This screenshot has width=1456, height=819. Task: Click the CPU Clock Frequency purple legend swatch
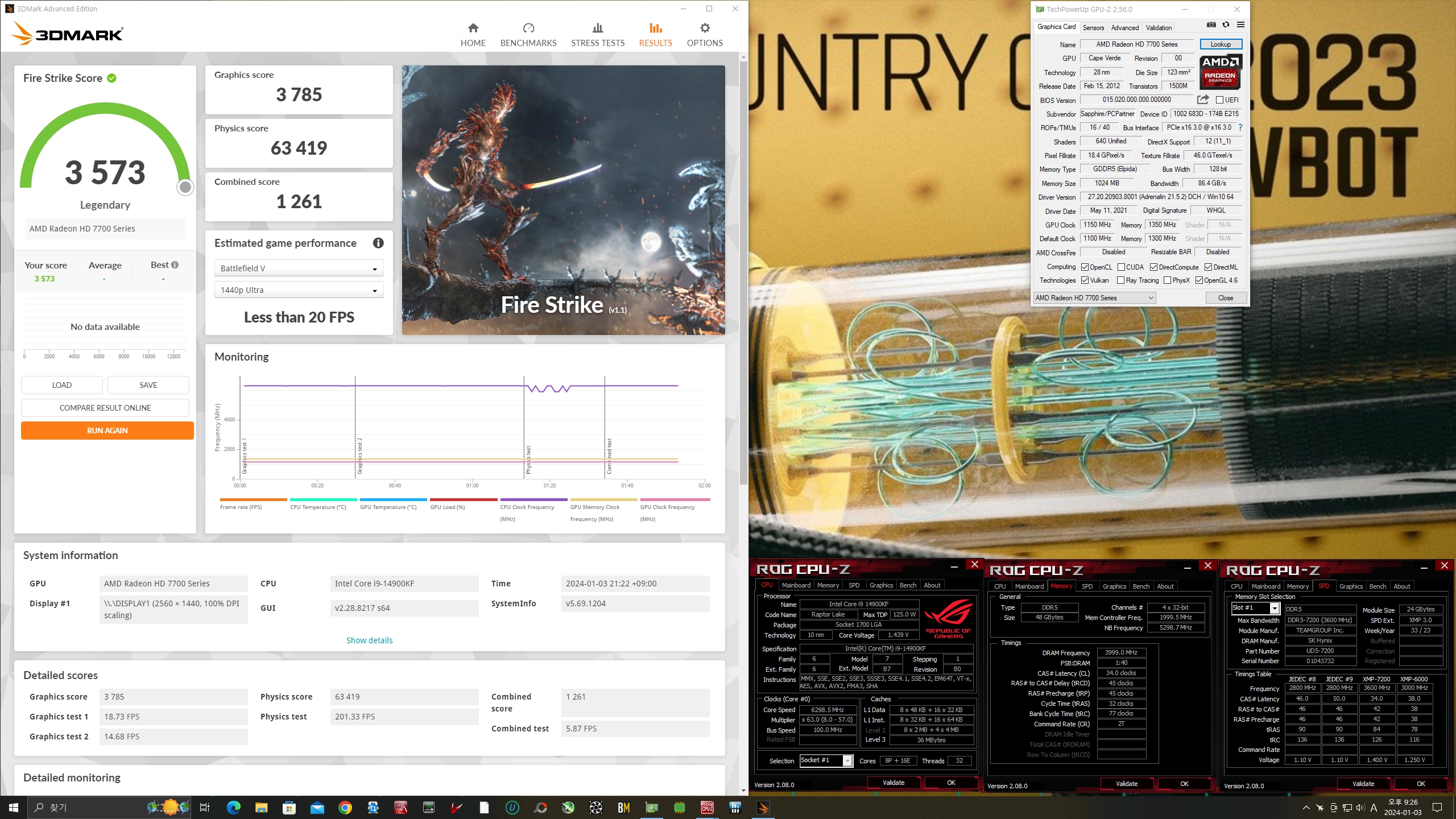click(x=533, y=500)
